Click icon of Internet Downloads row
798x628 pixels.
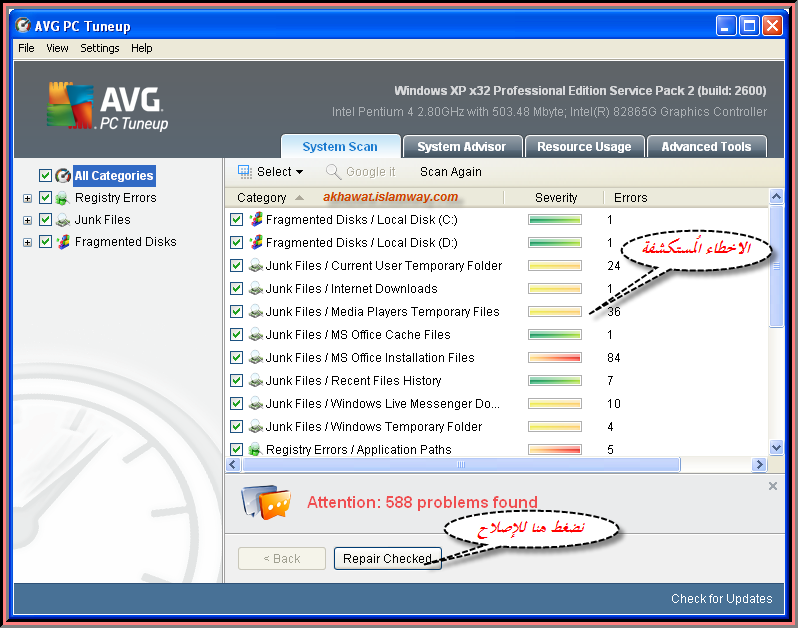pos(255,289)
